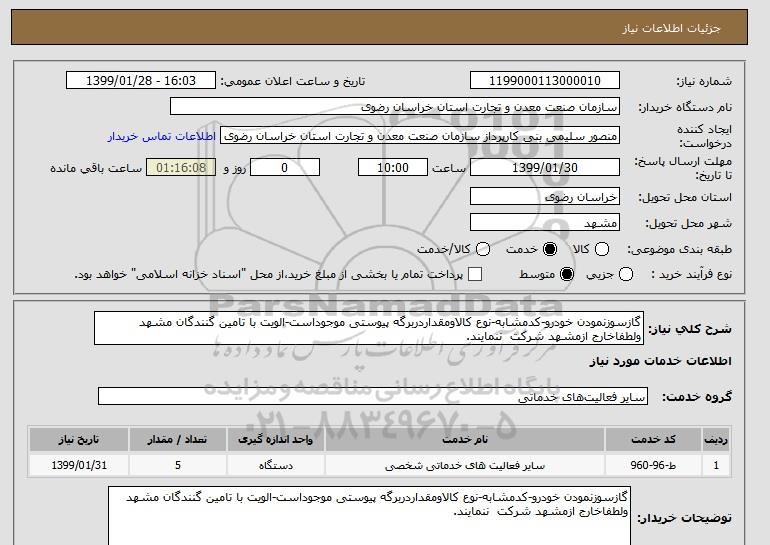
Task: Click the نام خدمت column header
Action: [x=465, y=439]
